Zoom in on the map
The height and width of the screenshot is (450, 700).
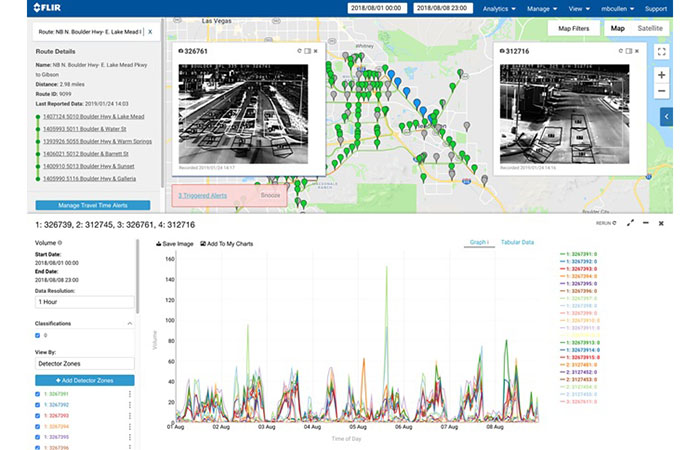click(662, 75)
